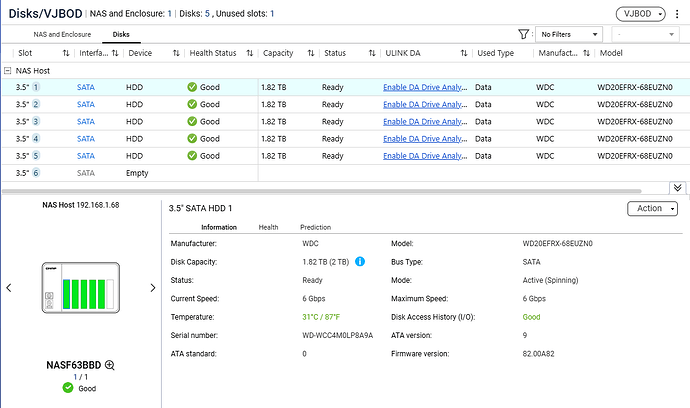
Task: Open the Health tab
Action: point(268,227)
